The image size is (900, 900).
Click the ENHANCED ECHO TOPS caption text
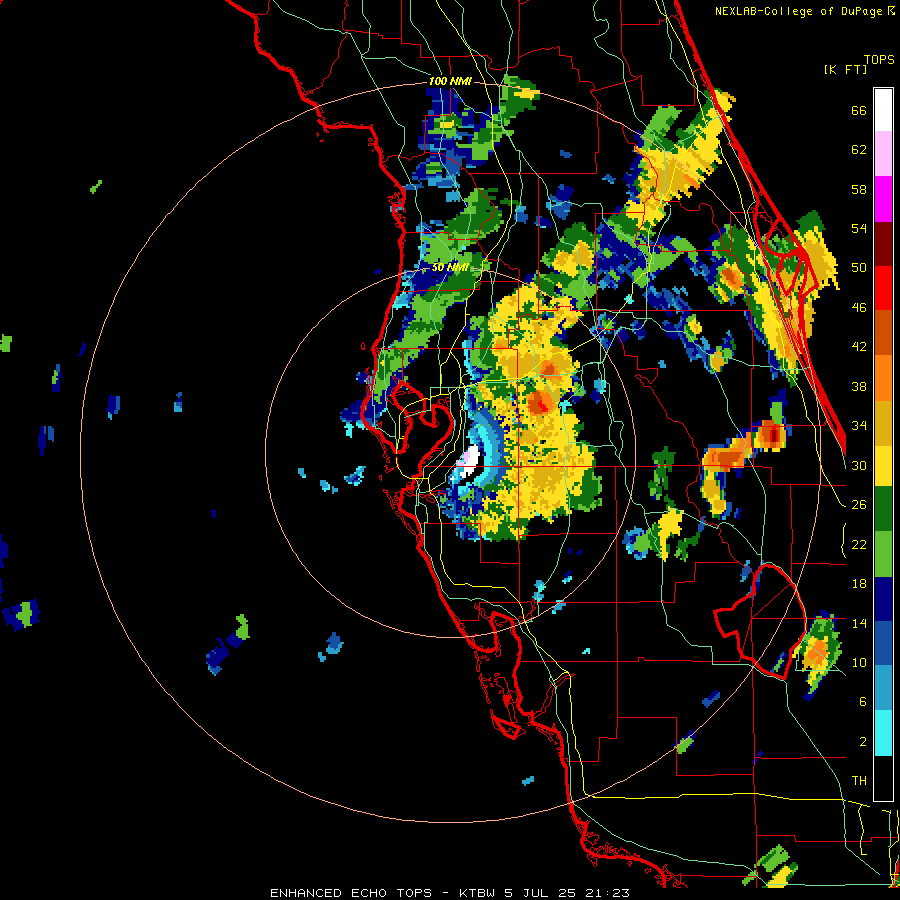click(351, 893)
